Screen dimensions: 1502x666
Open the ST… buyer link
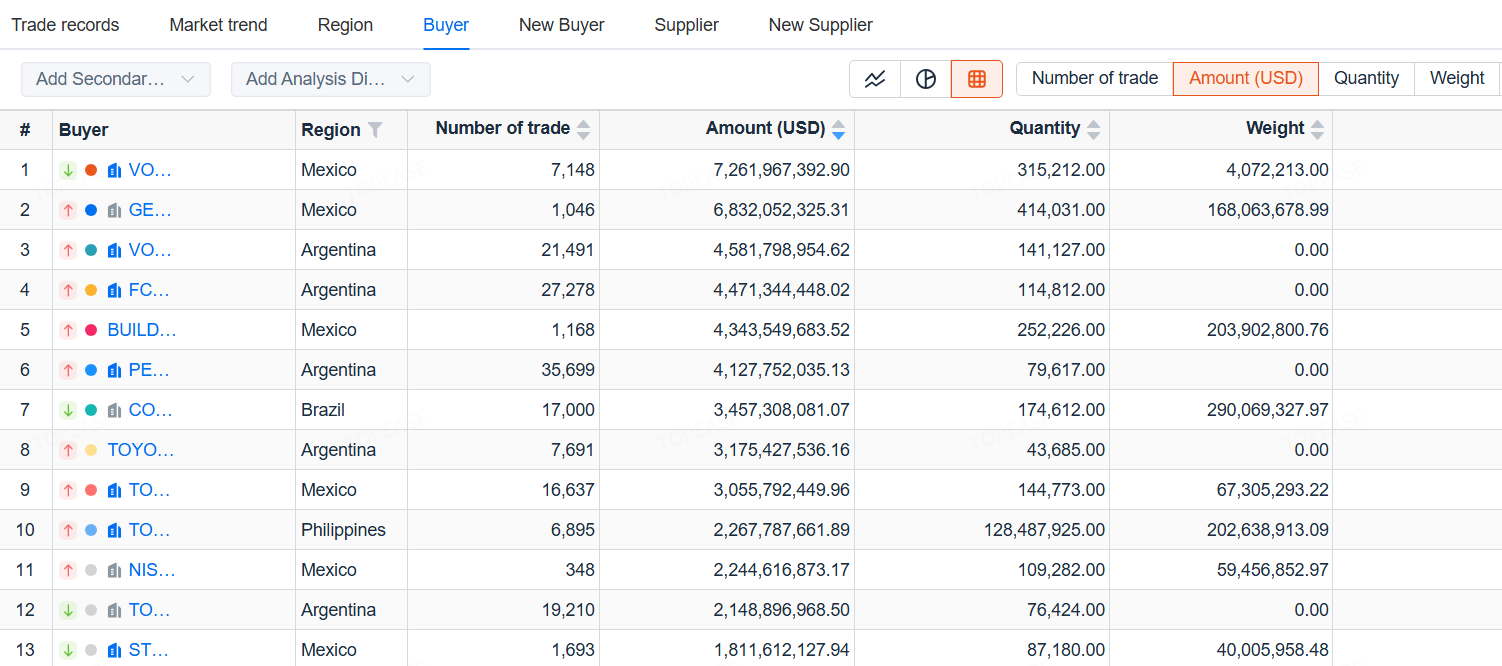[149, 650]
